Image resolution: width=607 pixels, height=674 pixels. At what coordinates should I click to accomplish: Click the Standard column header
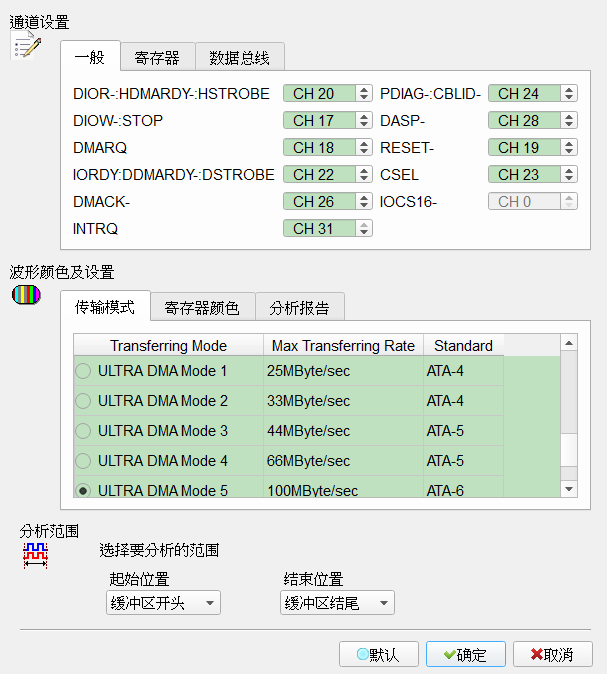click(x=463, y=345)
